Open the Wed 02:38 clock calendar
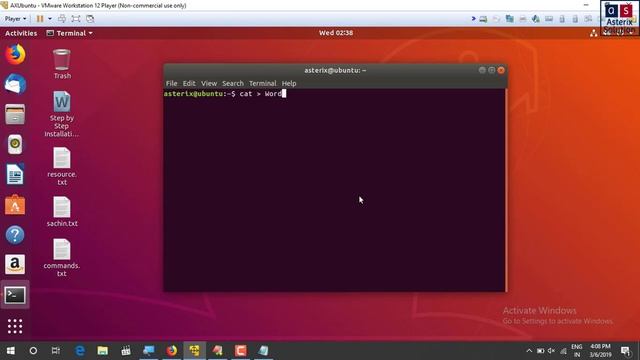The image size is (640, 360). (336, 33)
